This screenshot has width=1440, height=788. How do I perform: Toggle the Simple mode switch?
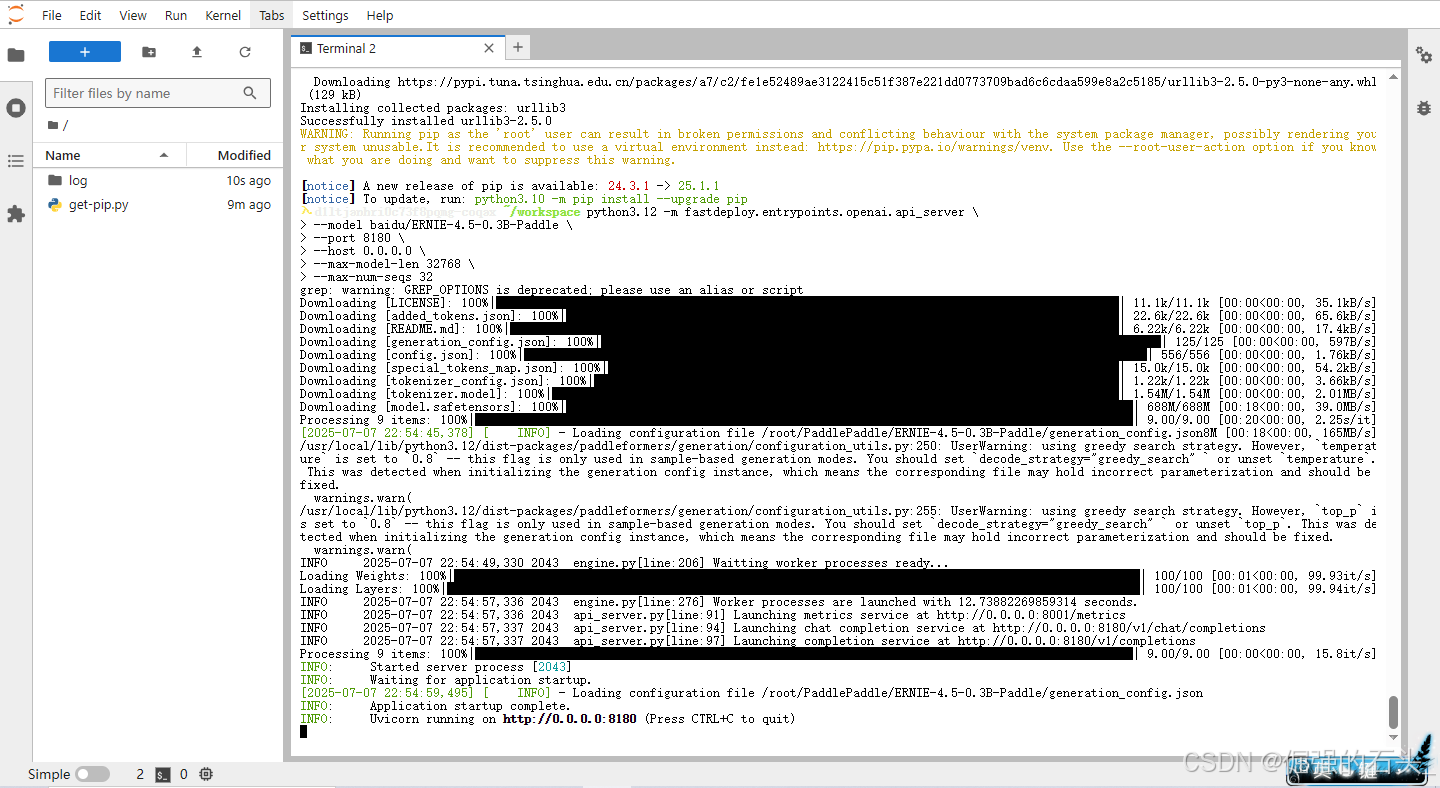[x=92, y=774]
